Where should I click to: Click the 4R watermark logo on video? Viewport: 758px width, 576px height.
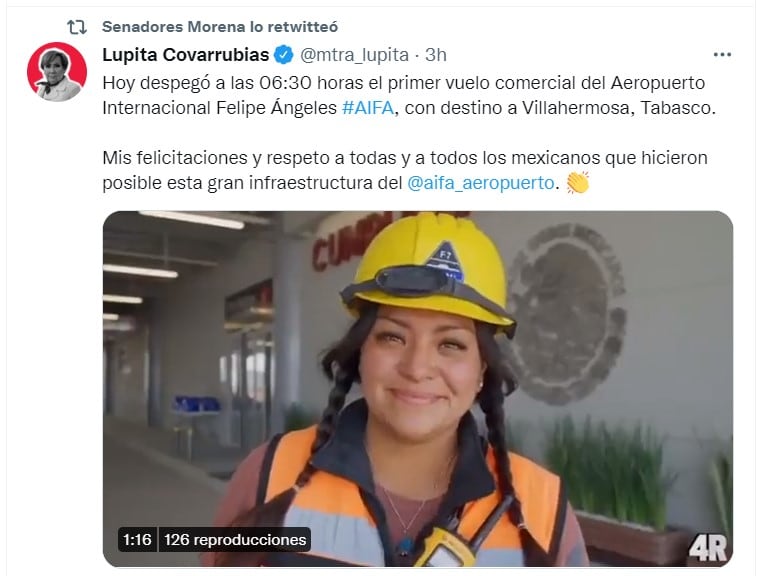tap(708, 548)
